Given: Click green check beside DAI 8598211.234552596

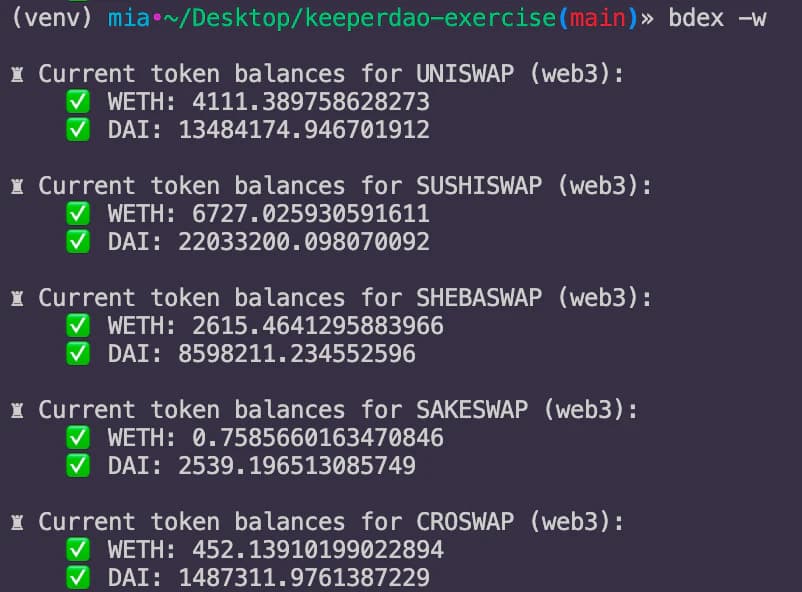Looking at the screenshot, I should coord(78,354).
